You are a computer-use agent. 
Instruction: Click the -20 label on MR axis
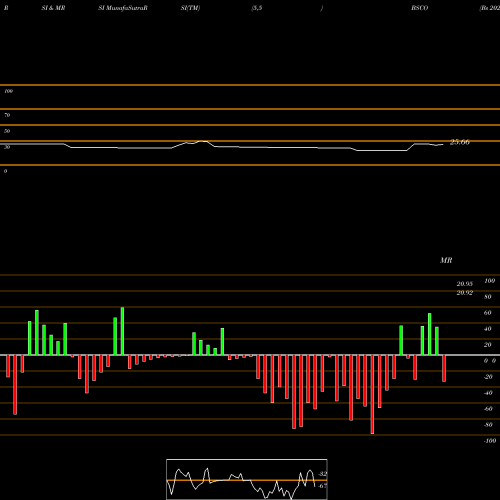488,377
